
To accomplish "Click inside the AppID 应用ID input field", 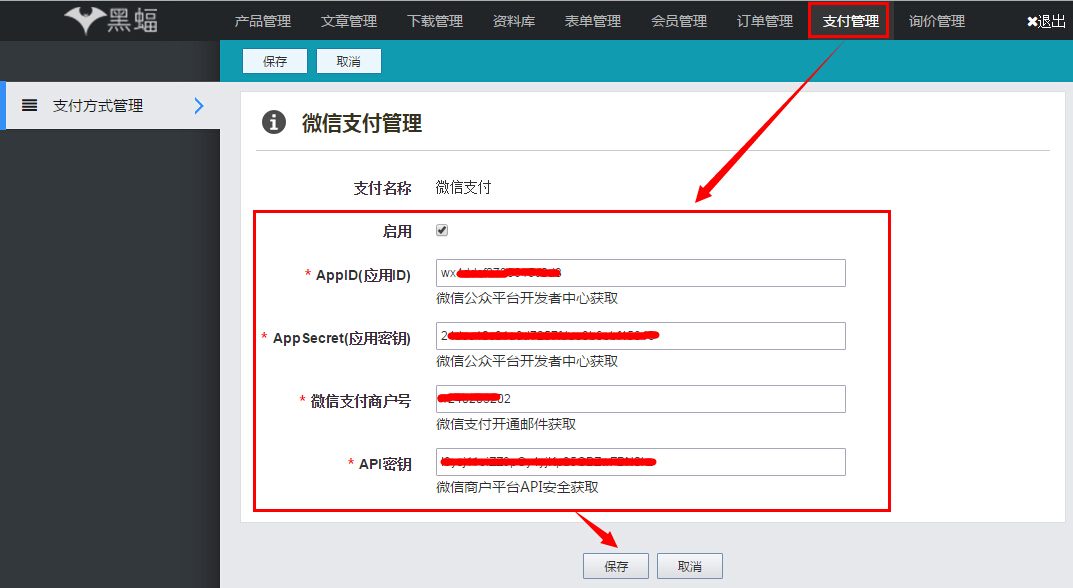I will [640, 272].
